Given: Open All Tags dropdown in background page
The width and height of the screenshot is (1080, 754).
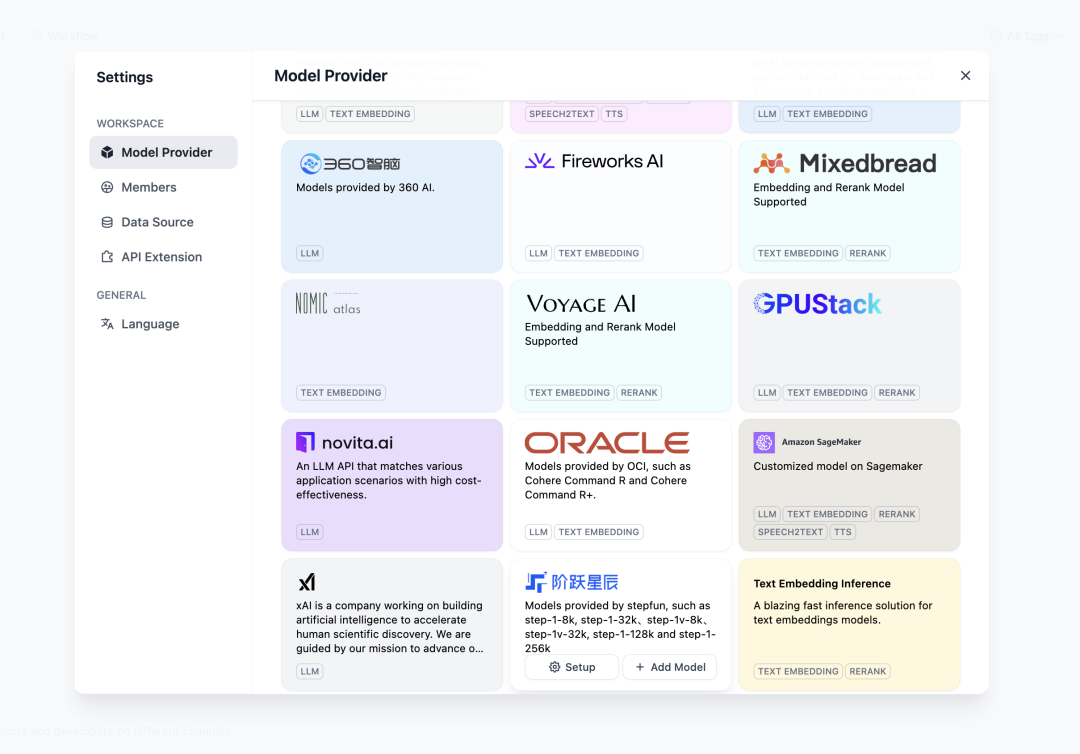Looking at the screenshot, I should coord(1026,36).
